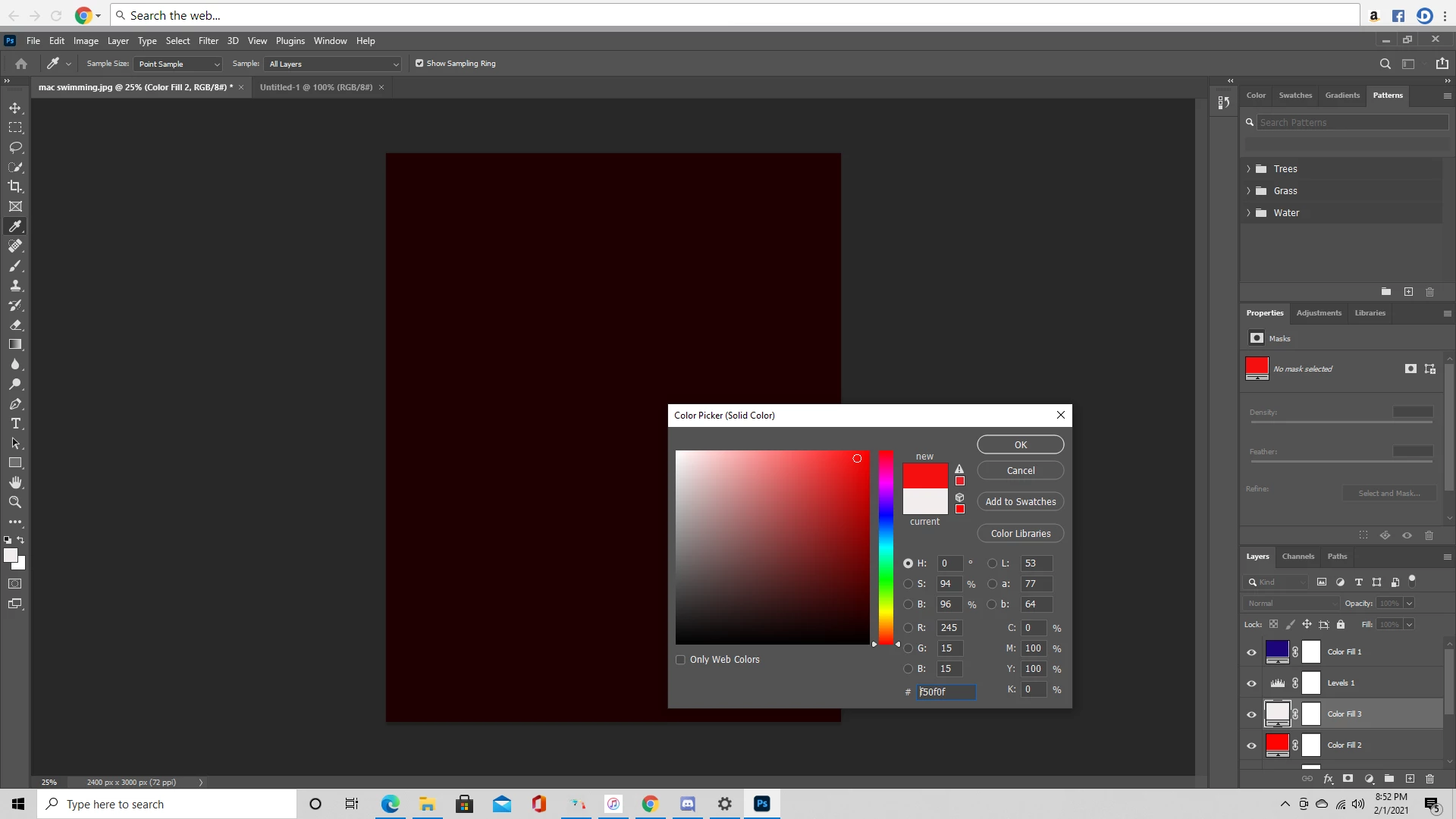Select the Hand tool
The height and width of the screenshot is (819, 1456).
click(x=15, y=482)
